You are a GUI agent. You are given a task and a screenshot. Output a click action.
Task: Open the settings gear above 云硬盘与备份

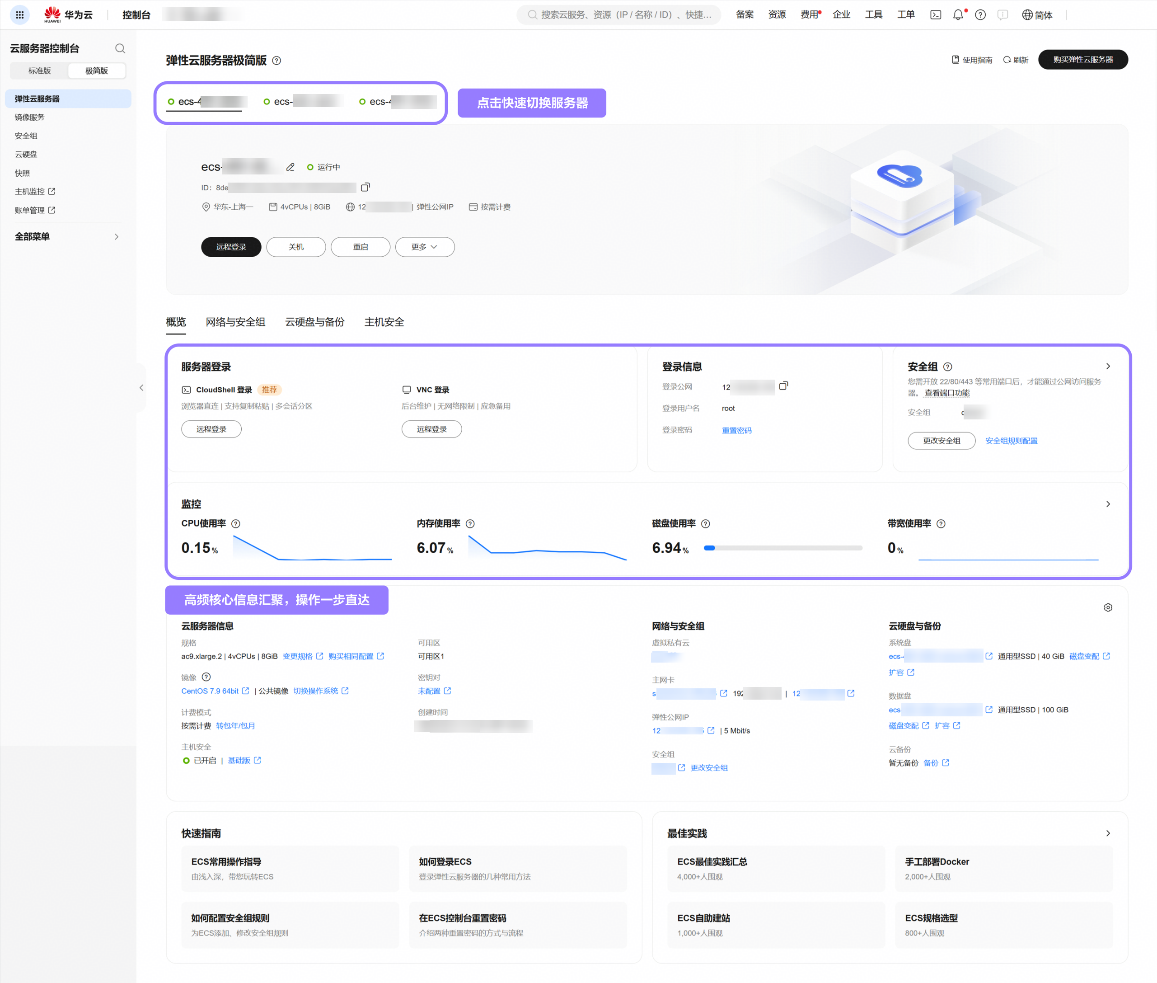[1108, 607]
